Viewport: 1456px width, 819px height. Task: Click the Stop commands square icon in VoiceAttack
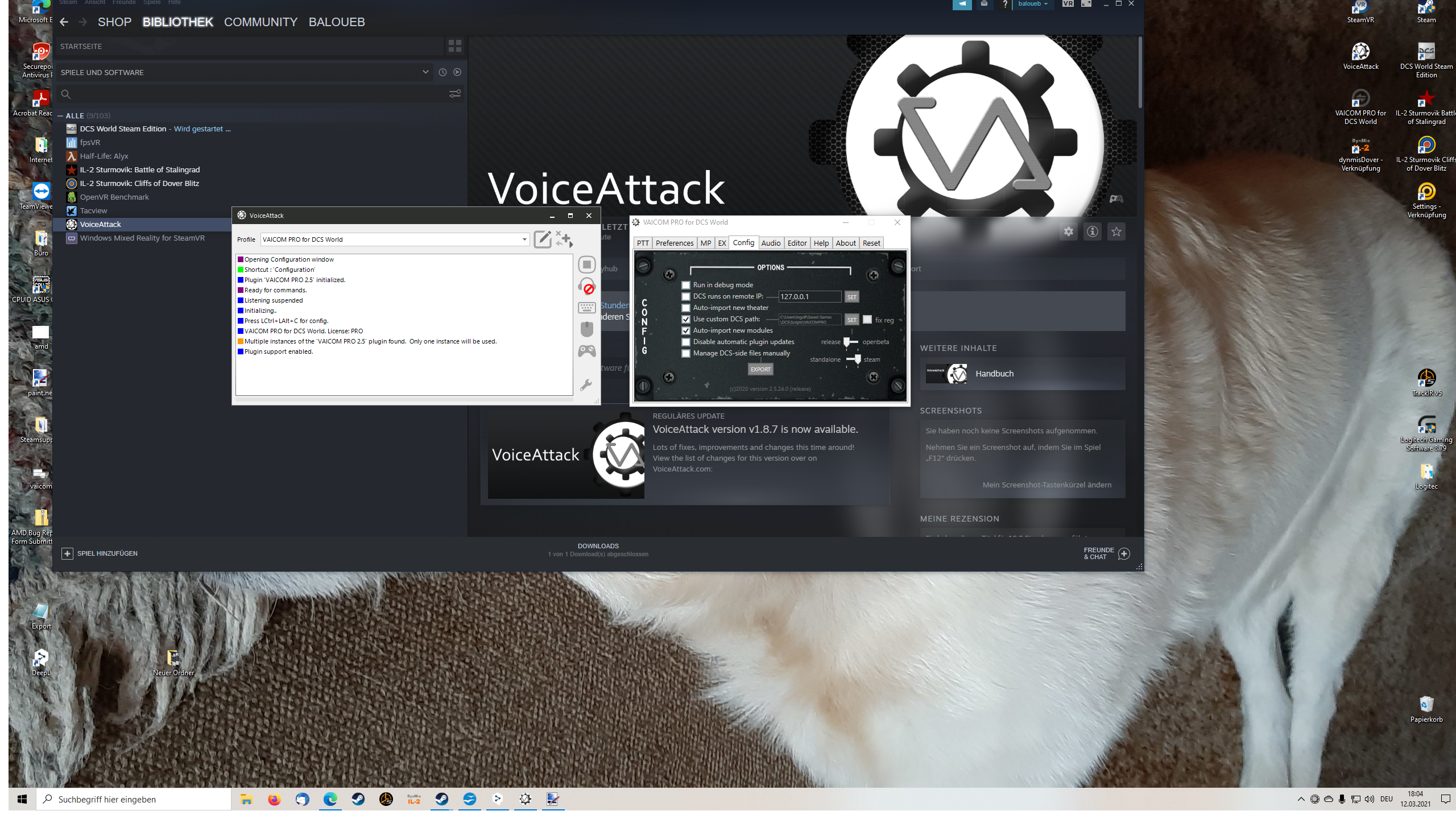[x=586, y=264]
